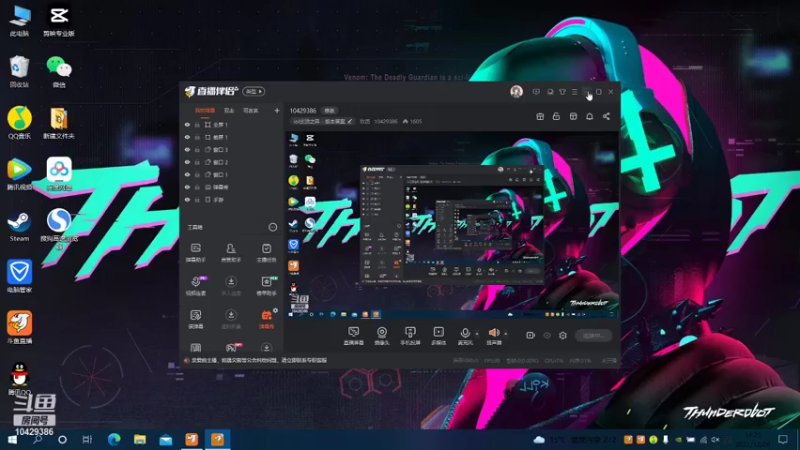Screen dimensions: 800x450
Task: Hide the 截屏 1 source via its eye icon
Action: 187,137
